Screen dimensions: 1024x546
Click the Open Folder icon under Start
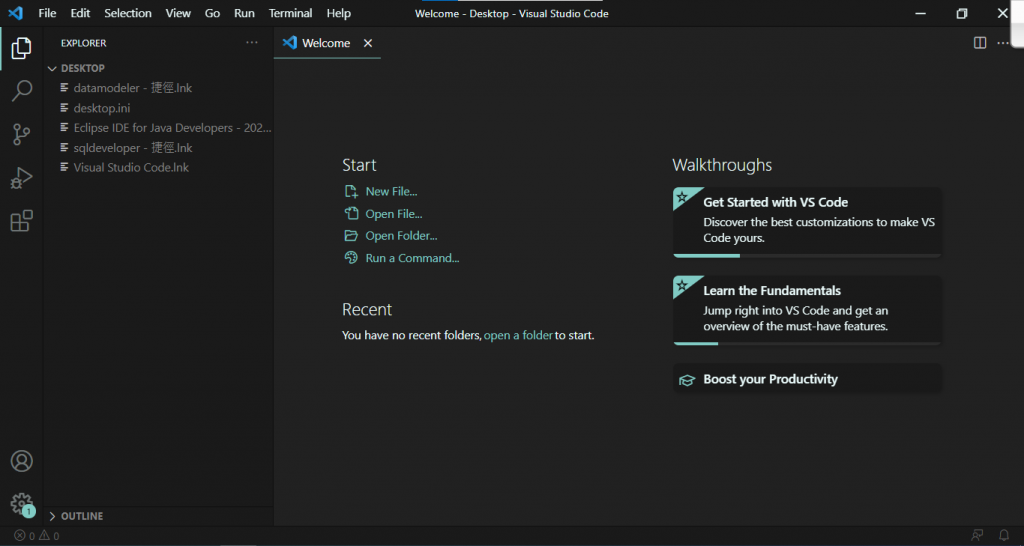point(351,236)
